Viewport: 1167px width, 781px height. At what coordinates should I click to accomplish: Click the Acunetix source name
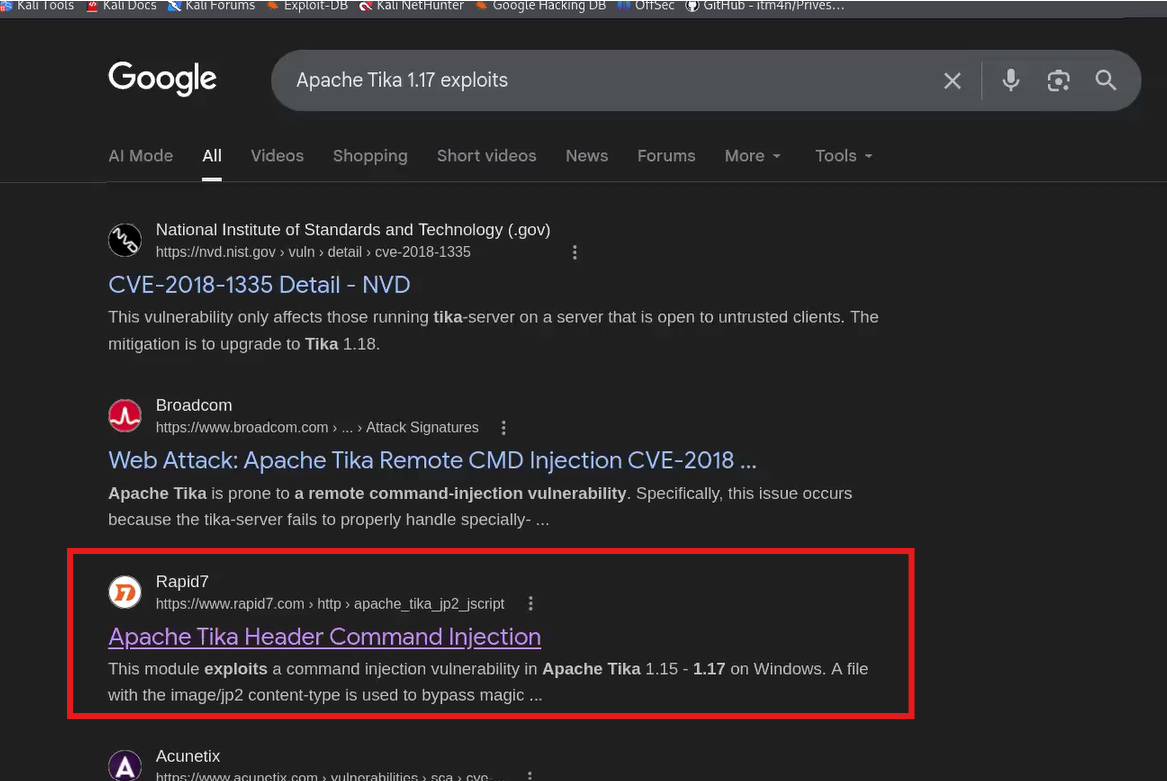188,756
